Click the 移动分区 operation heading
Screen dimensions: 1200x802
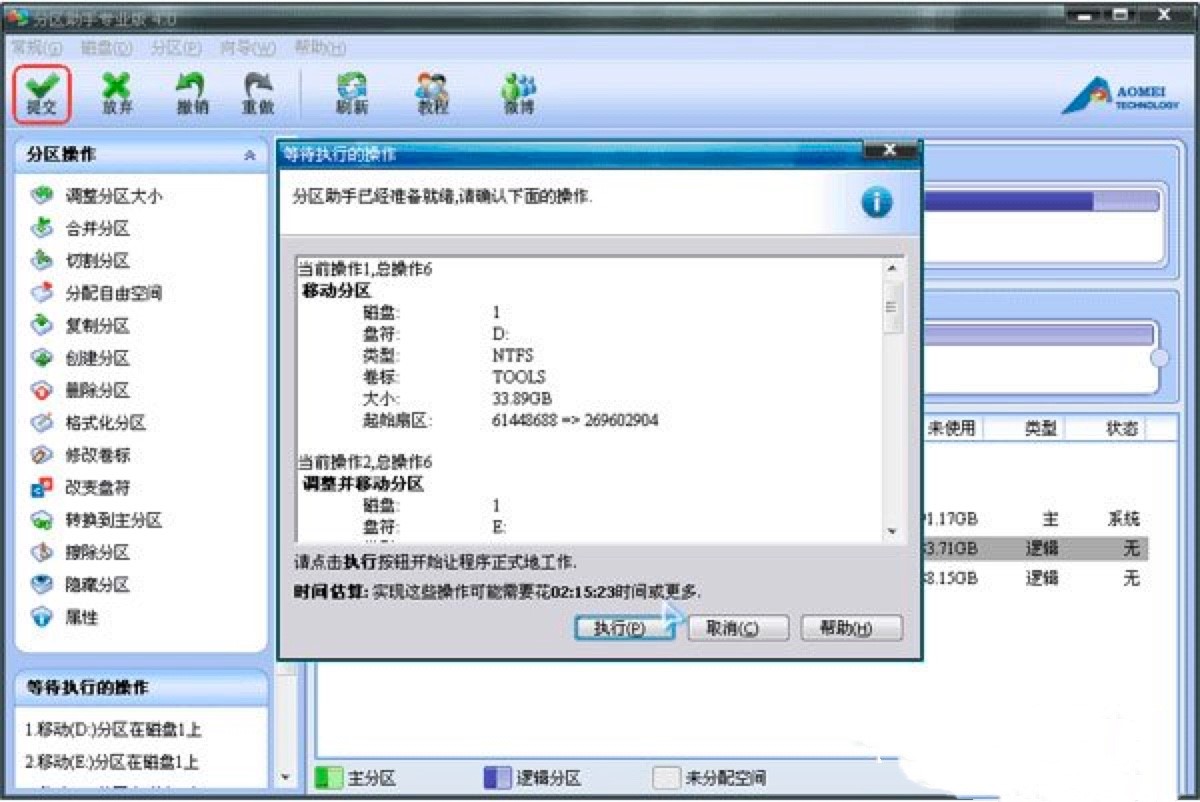click(x=337, y=291)
